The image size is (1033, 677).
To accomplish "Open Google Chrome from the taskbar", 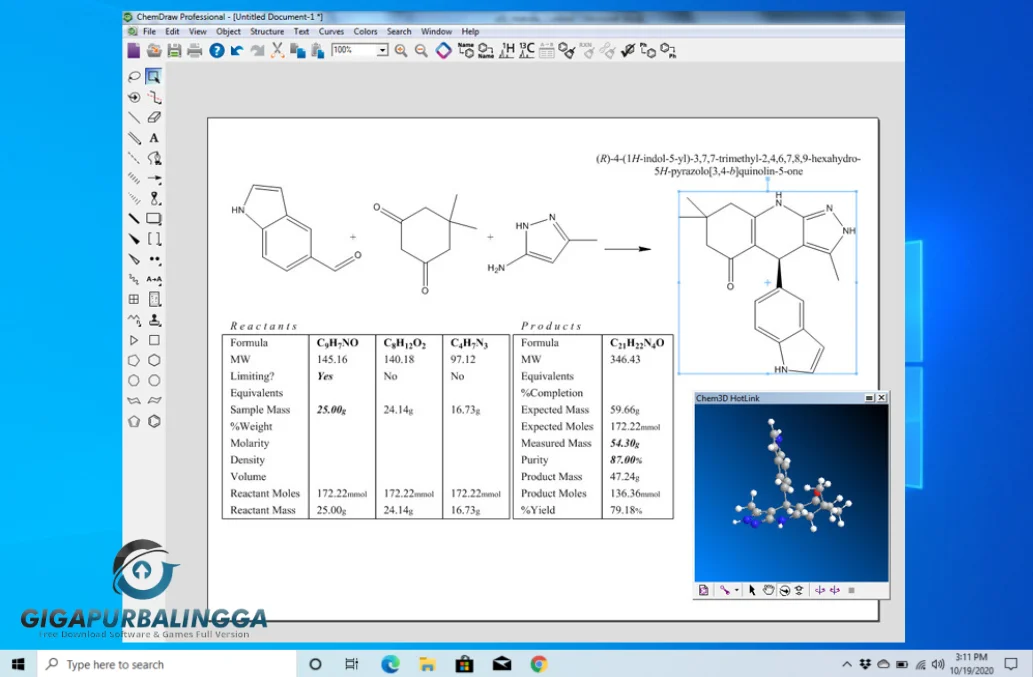I will (x=539, y=664).
